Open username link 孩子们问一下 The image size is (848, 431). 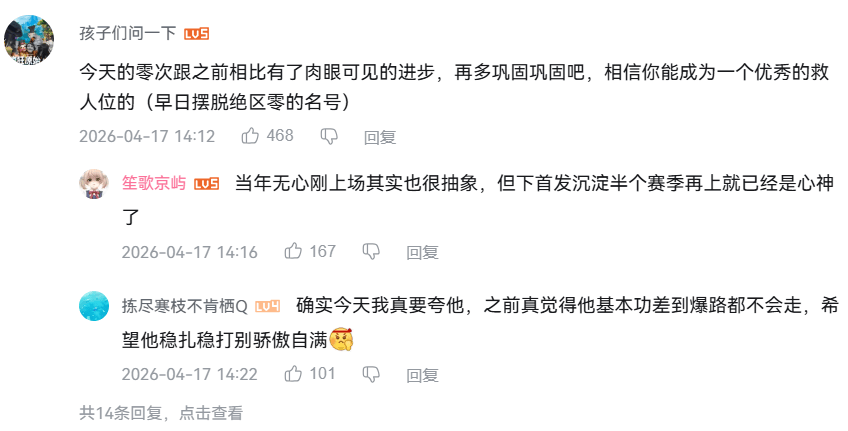[x=127, y=34]
